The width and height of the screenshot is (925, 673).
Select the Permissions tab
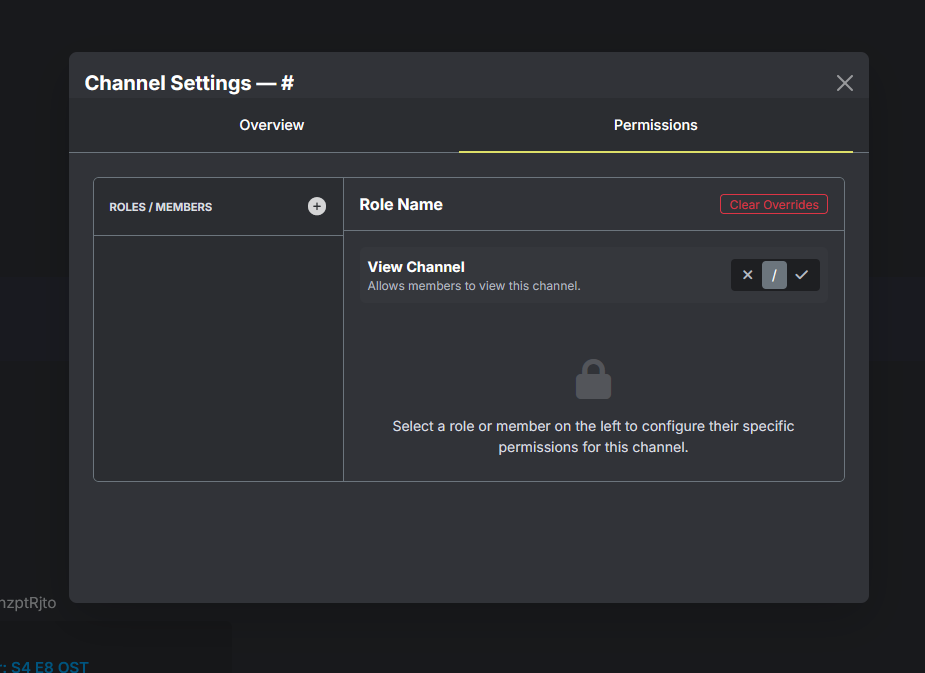(x=655, y=125)
